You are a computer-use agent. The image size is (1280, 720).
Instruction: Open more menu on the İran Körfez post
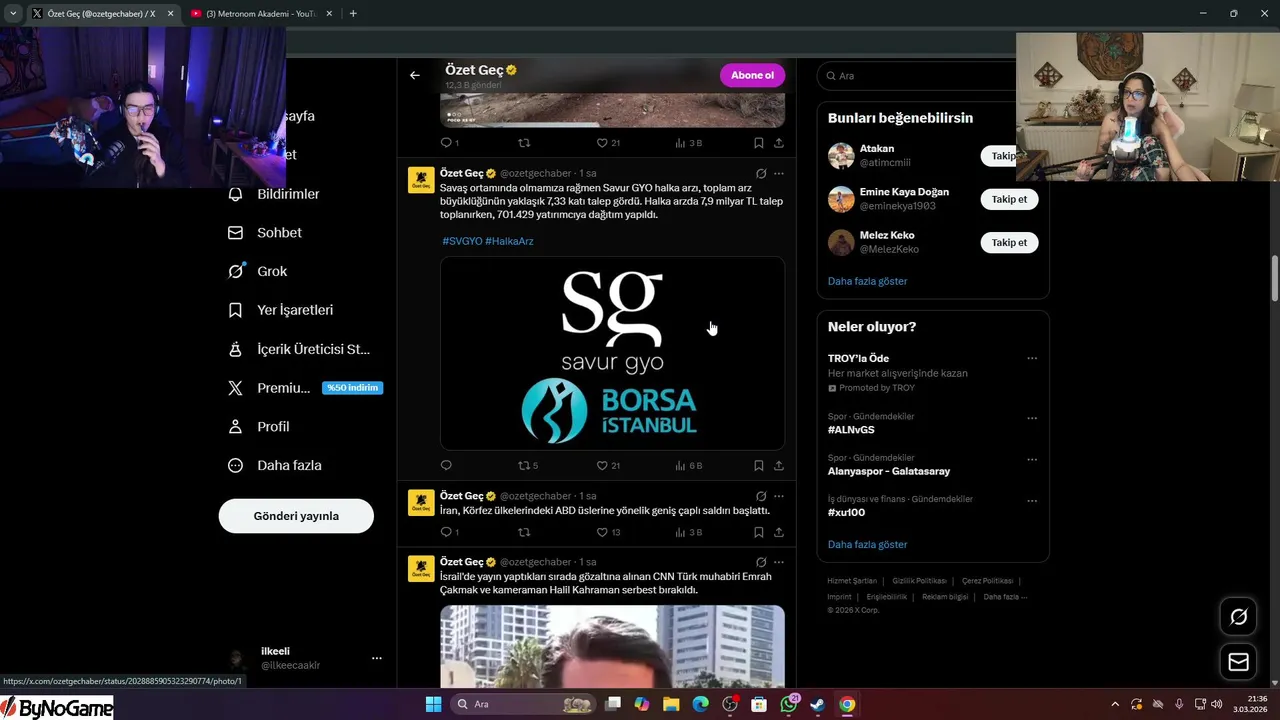click(779, 496)
